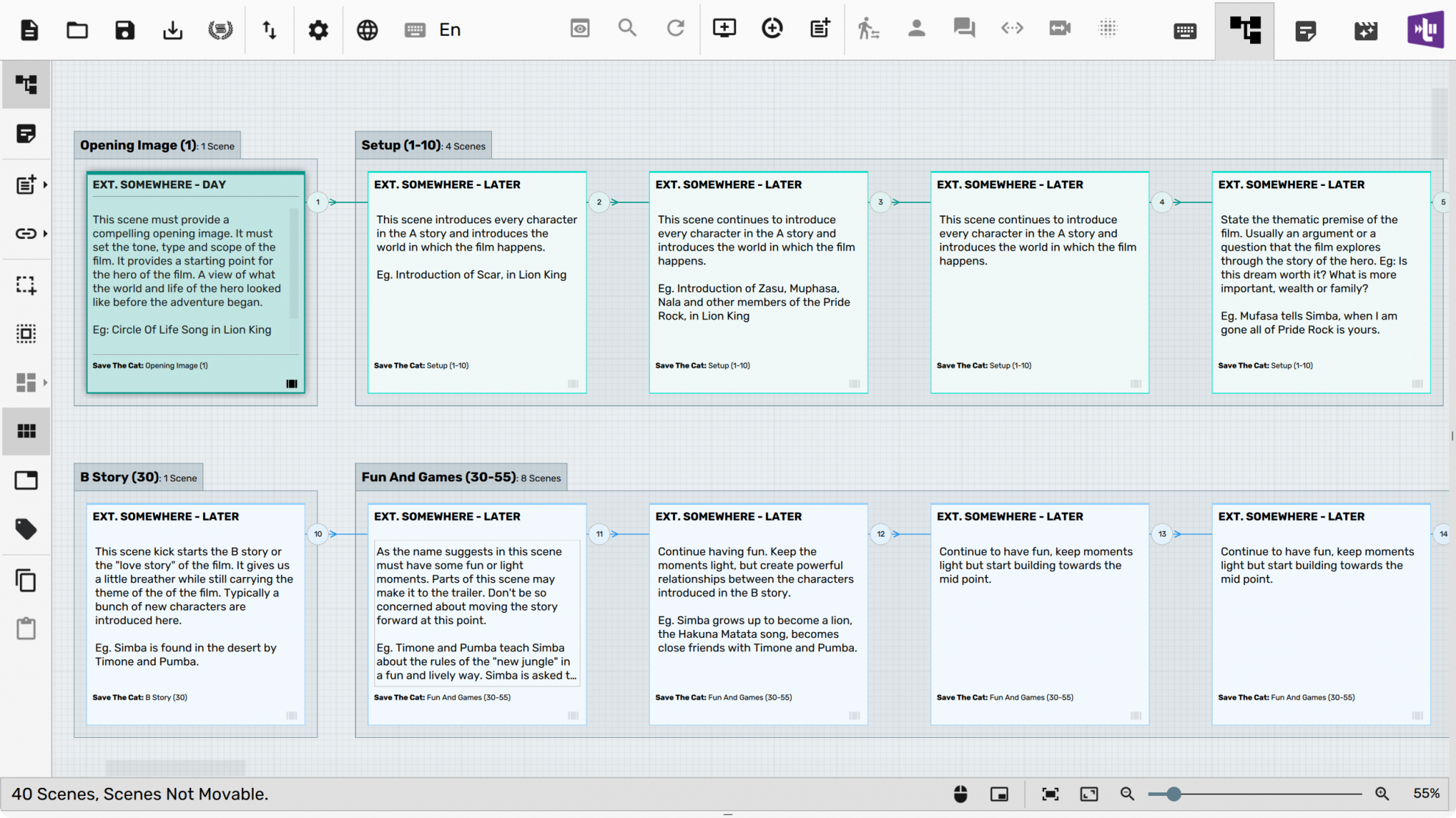
Task: Select the Opening Image scene card
Action: 195,283
